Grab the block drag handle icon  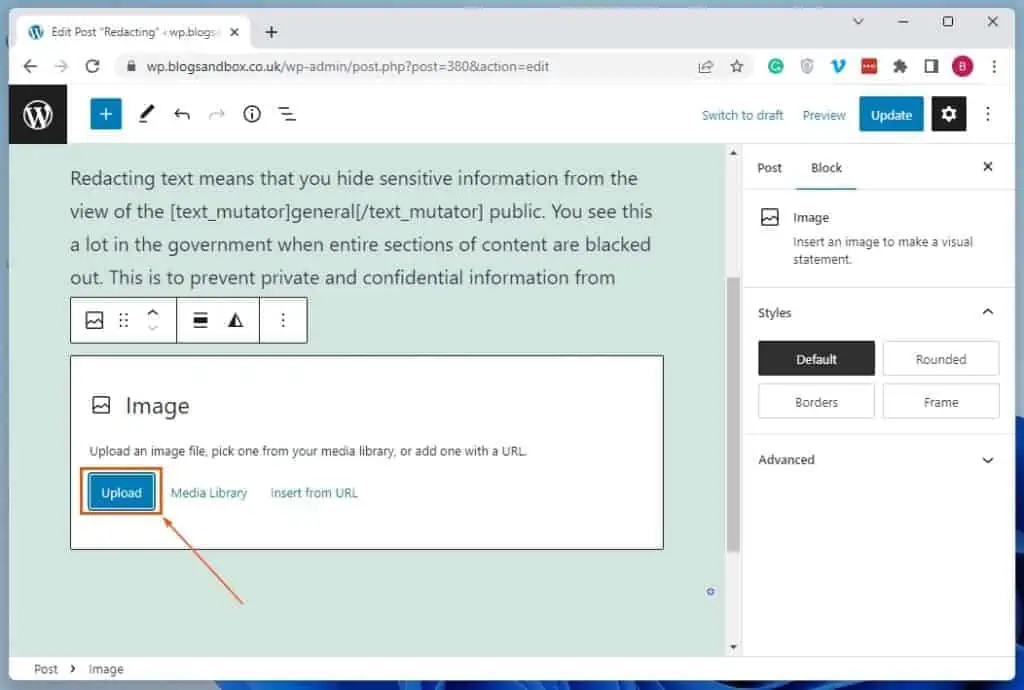click(123, 320)
